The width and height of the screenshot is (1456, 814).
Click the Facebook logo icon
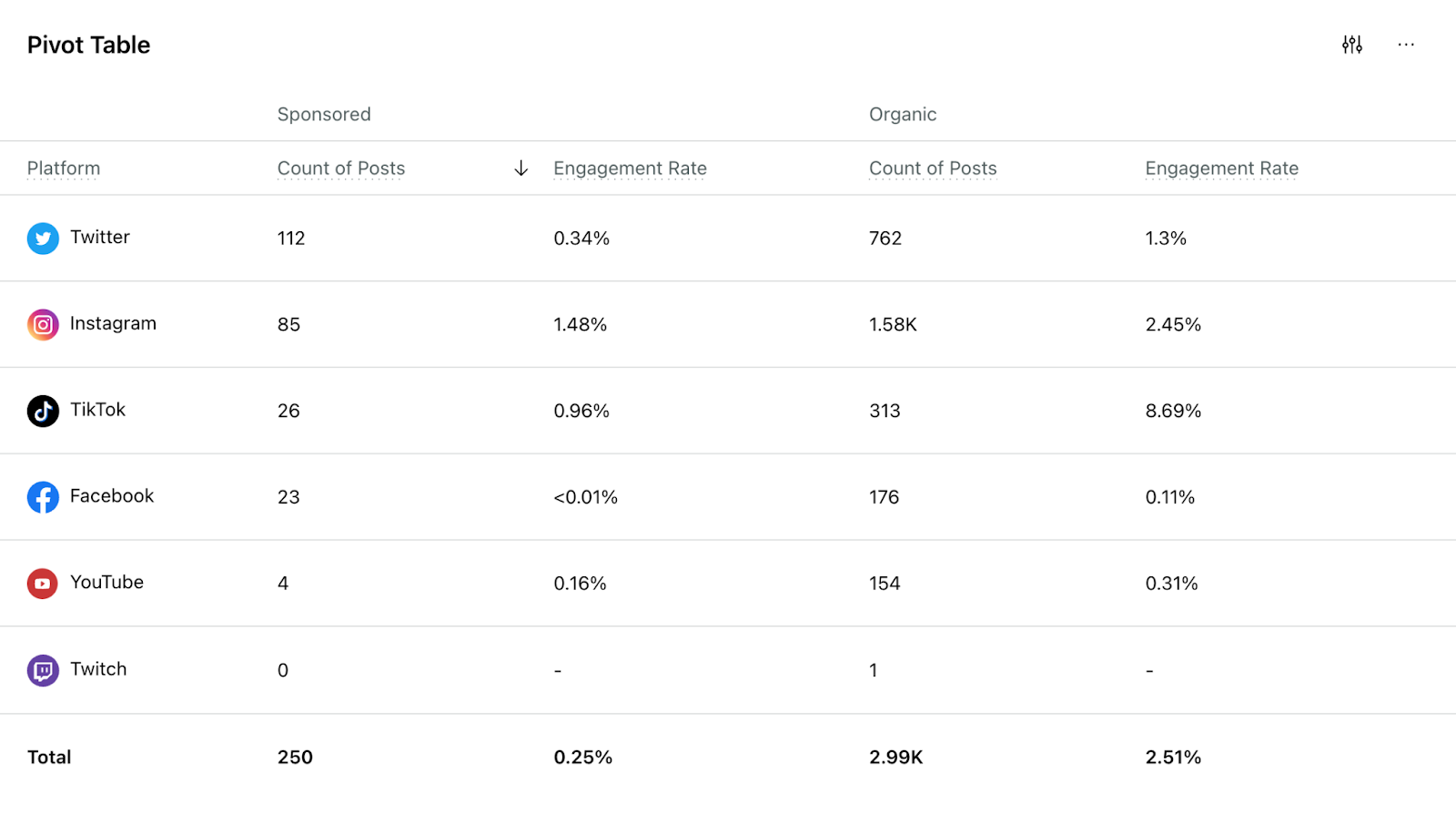(43, 497)
